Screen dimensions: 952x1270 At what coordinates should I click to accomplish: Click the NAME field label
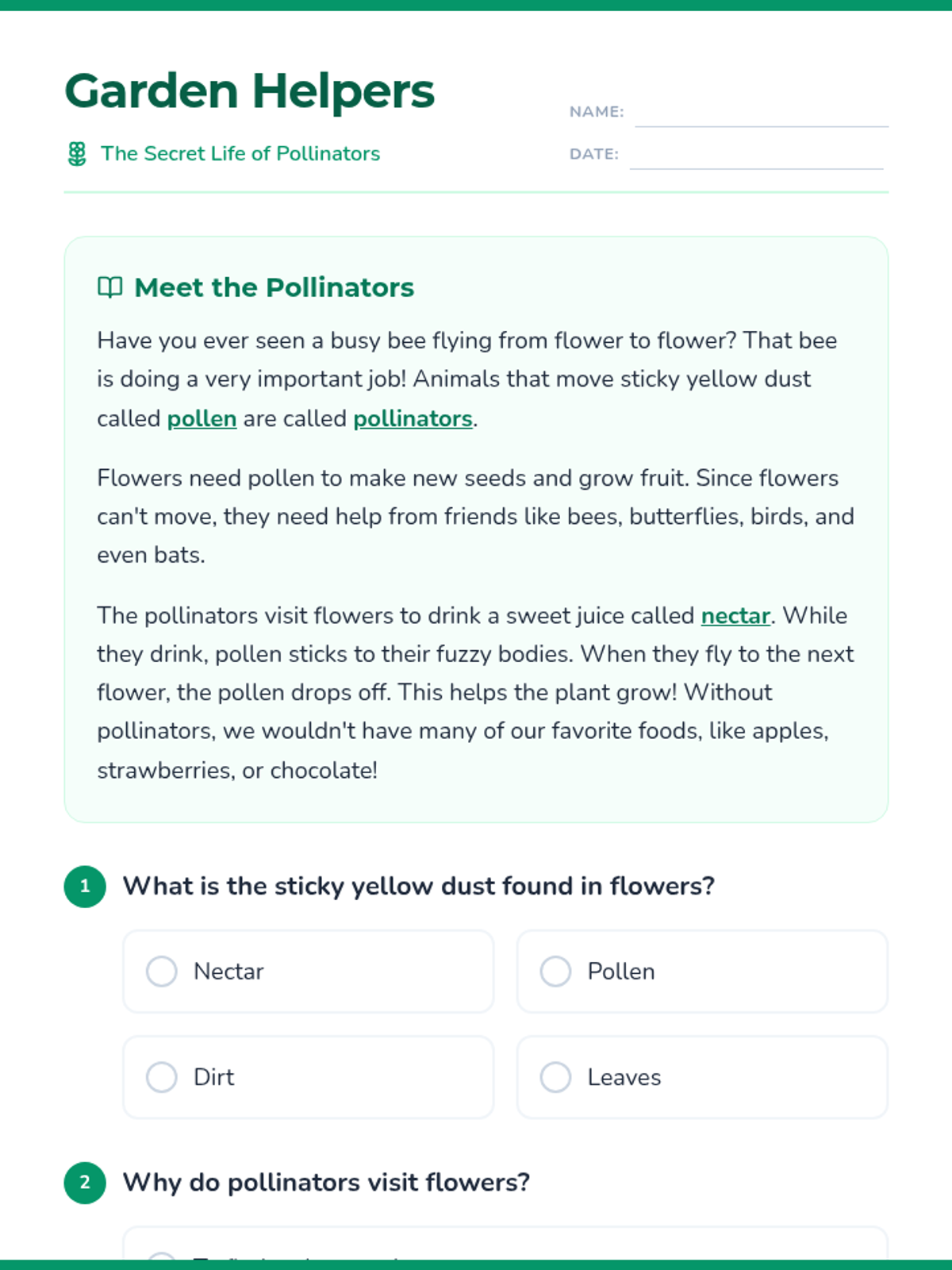click(x=597, y=112)
